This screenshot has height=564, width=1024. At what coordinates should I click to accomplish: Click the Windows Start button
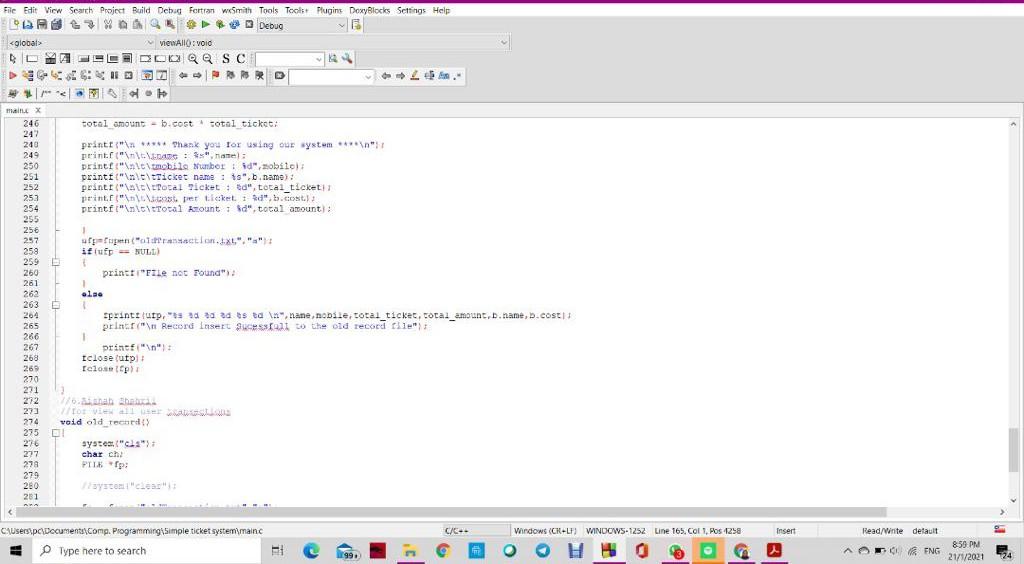point(16,551)
